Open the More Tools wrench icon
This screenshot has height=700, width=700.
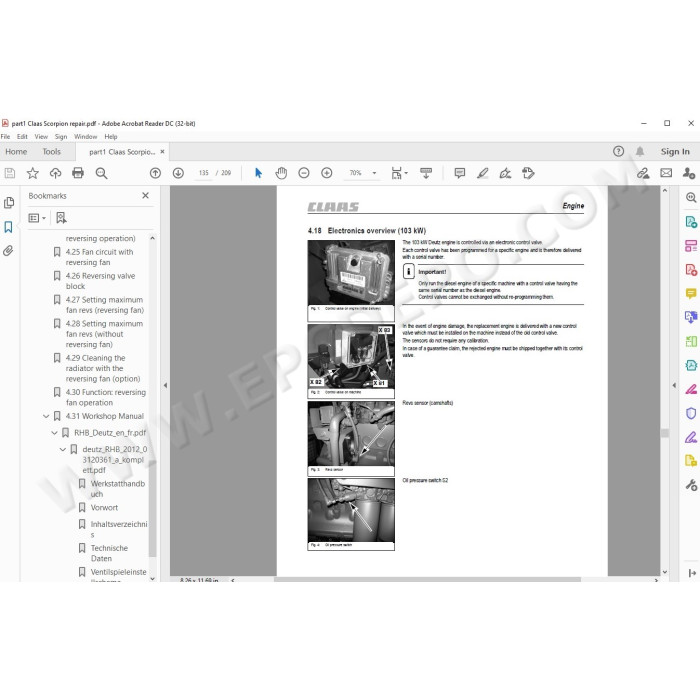[x=691, y=485]
